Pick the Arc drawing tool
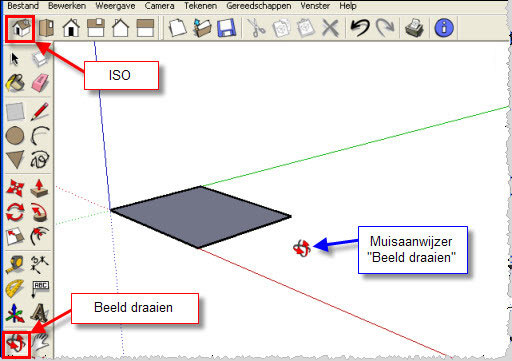Image resolution: width=512 pixels, height=361 pixels. click(x=40, y=136)
